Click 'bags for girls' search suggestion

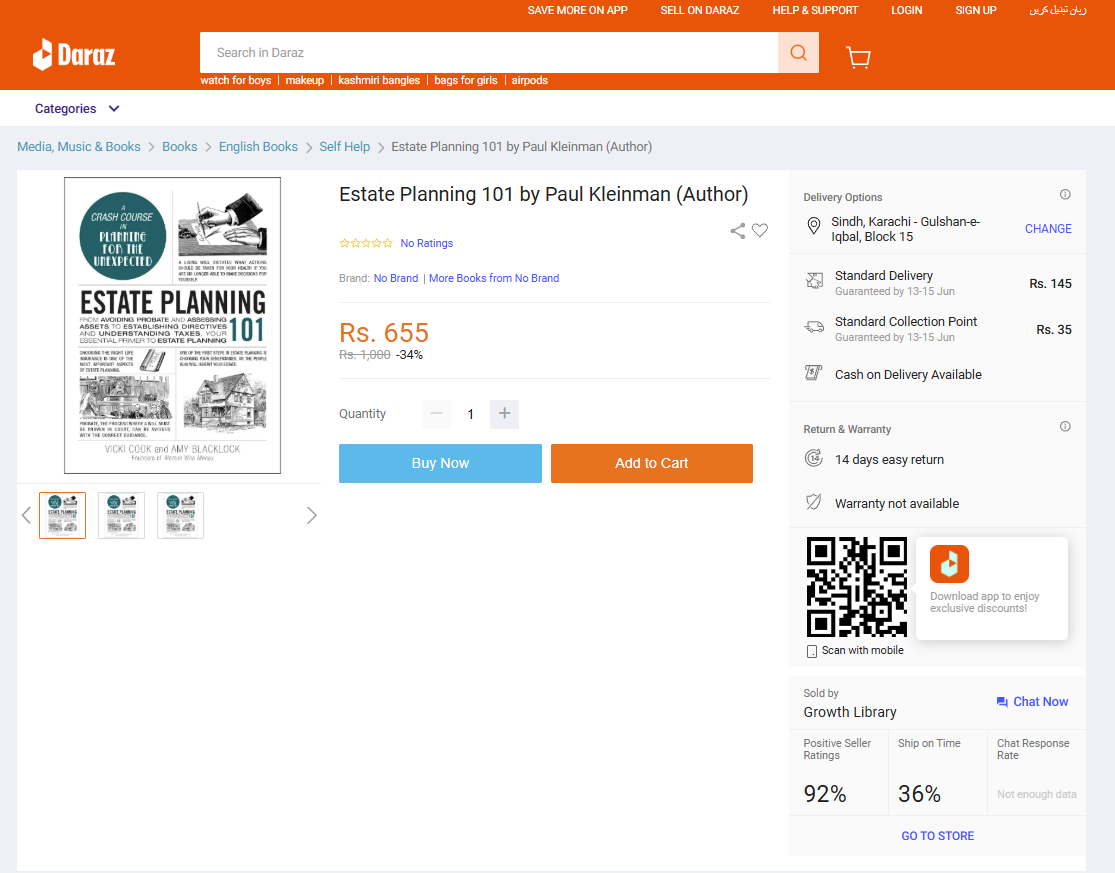click(x=466, y=80)
